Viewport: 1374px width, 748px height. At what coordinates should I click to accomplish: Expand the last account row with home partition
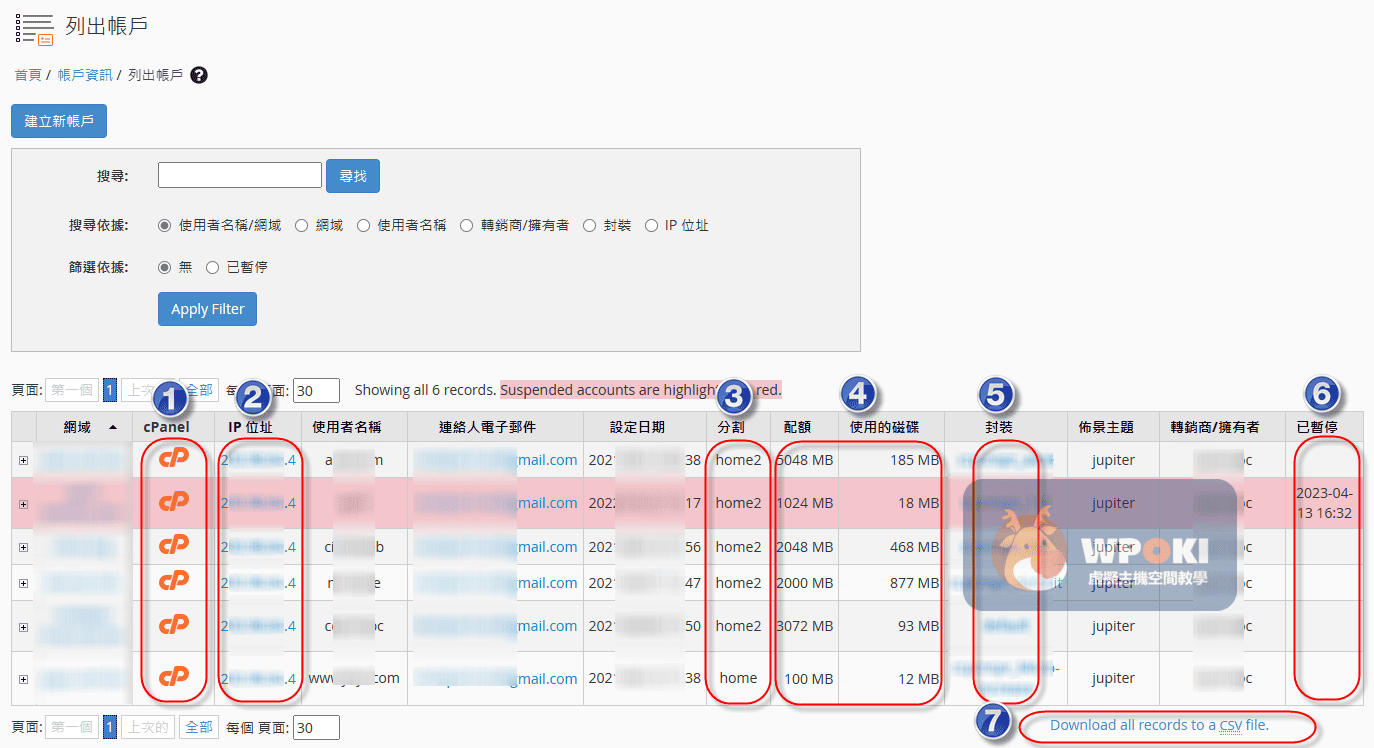coord(23,679)
